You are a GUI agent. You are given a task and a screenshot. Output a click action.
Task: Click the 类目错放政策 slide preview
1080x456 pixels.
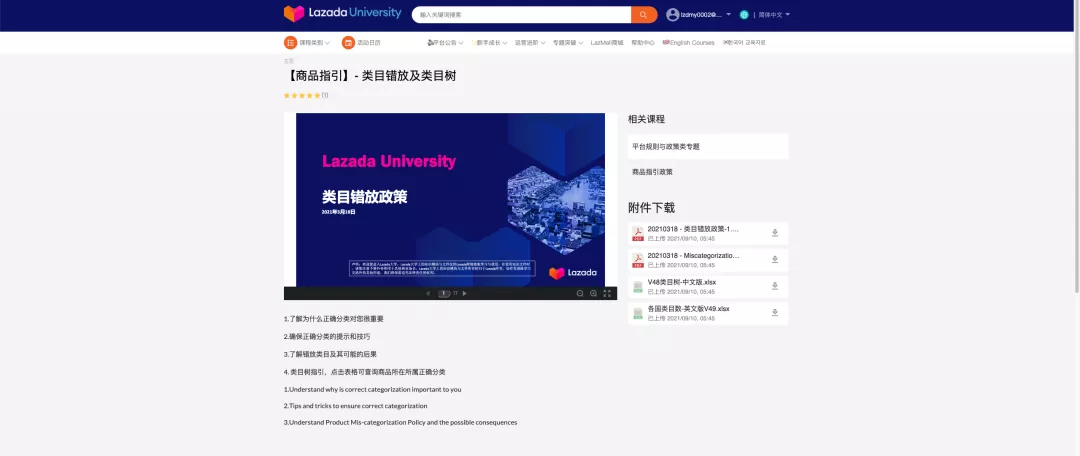click(450, 200)
